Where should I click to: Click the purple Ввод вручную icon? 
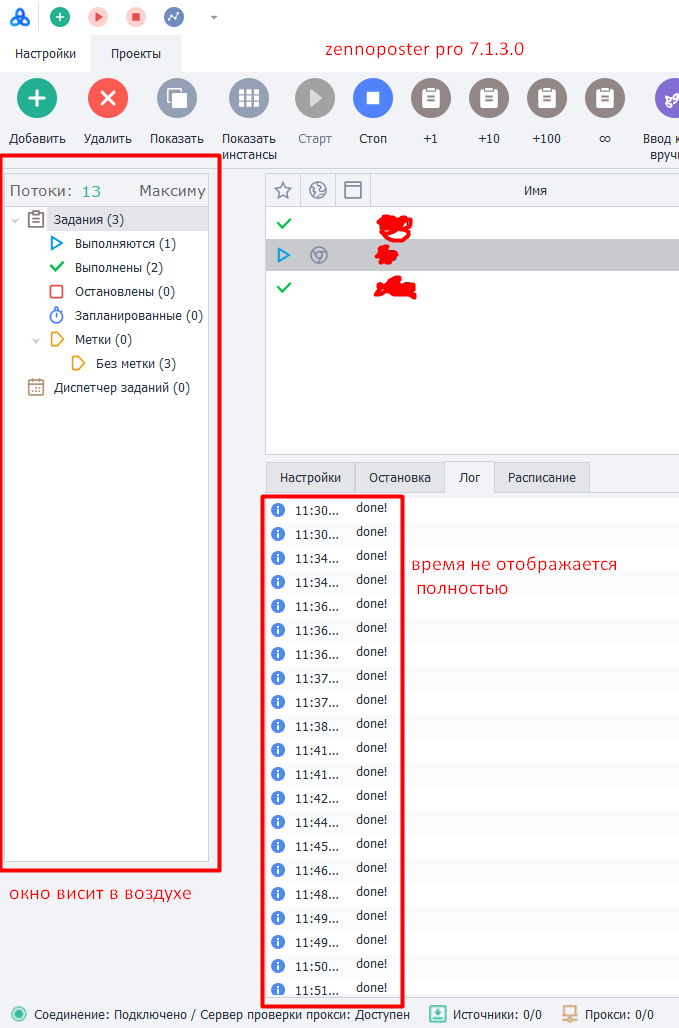(667, 98)
